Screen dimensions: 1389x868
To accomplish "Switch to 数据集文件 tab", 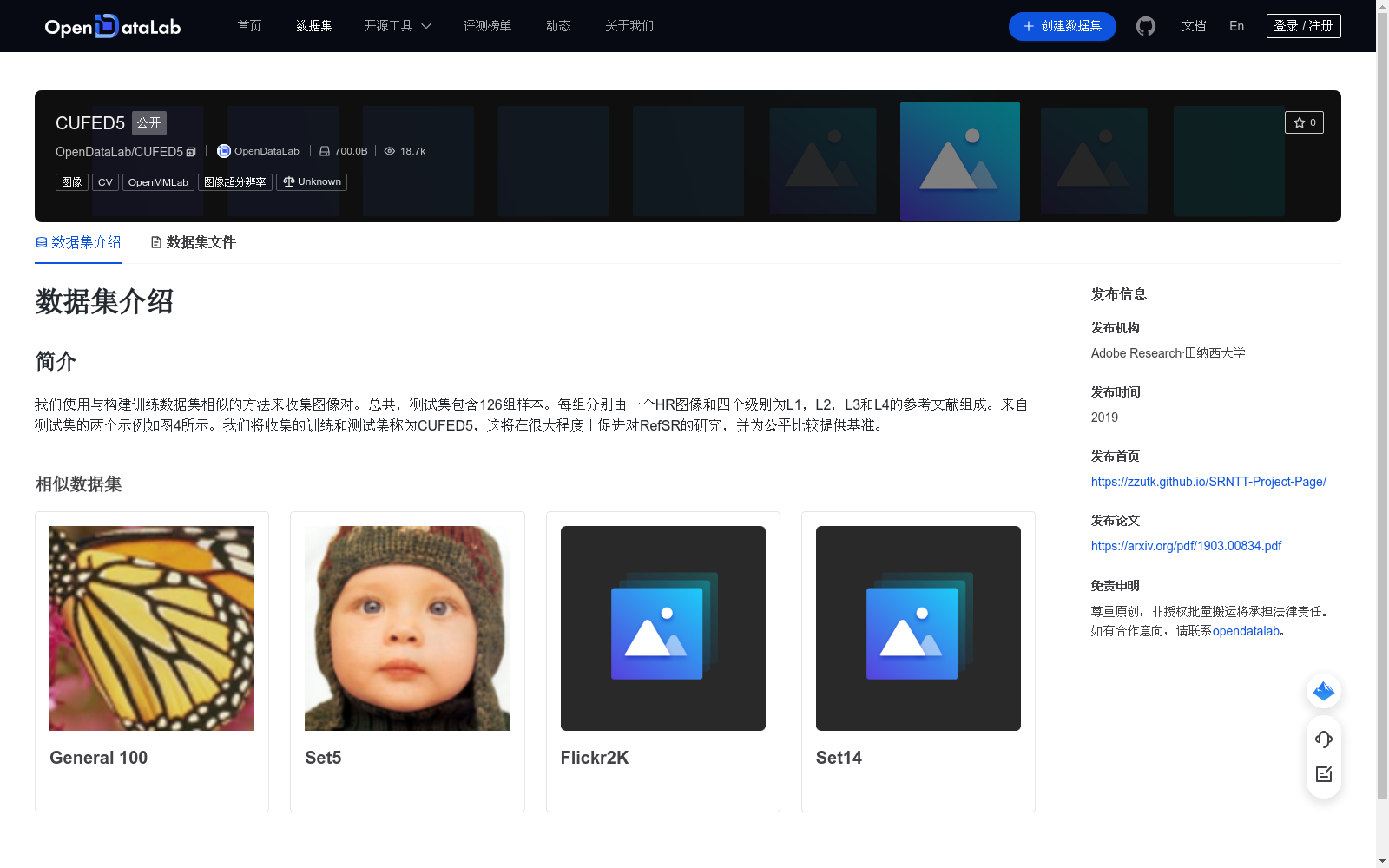I will [x=193, y=242].
